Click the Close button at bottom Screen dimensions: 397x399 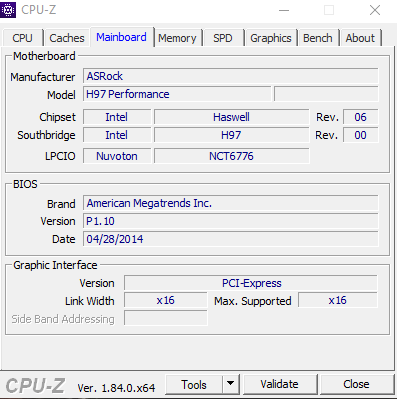356,384
